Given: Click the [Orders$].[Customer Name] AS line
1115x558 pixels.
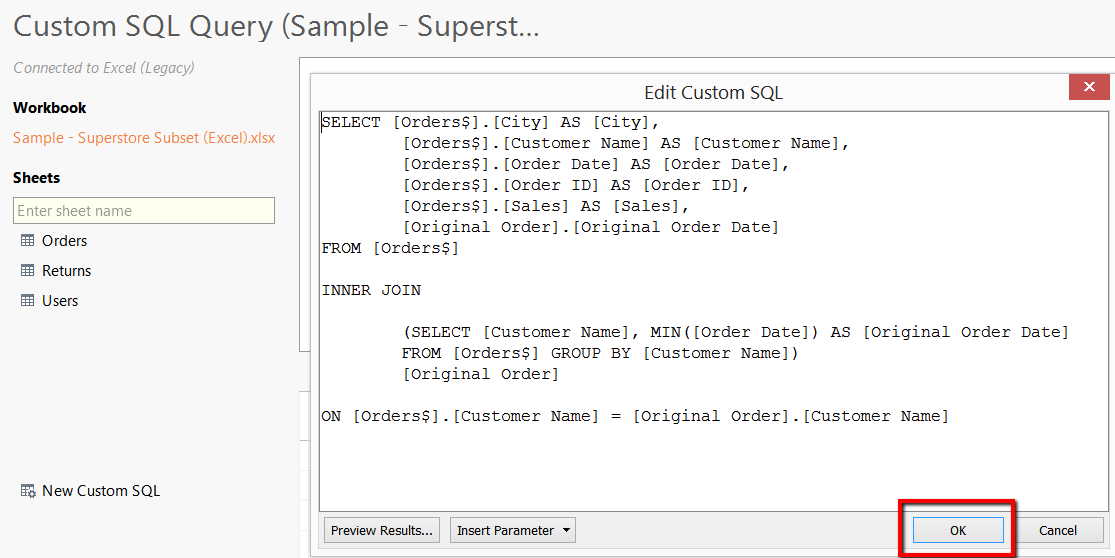Looking at the screenshot, I should coord(626,144).
